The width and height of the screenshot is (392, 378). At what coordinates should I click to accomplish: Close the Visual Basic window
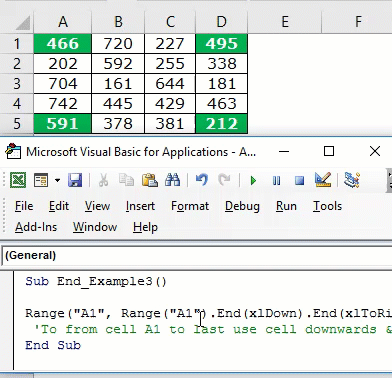(x=375, y=152)
